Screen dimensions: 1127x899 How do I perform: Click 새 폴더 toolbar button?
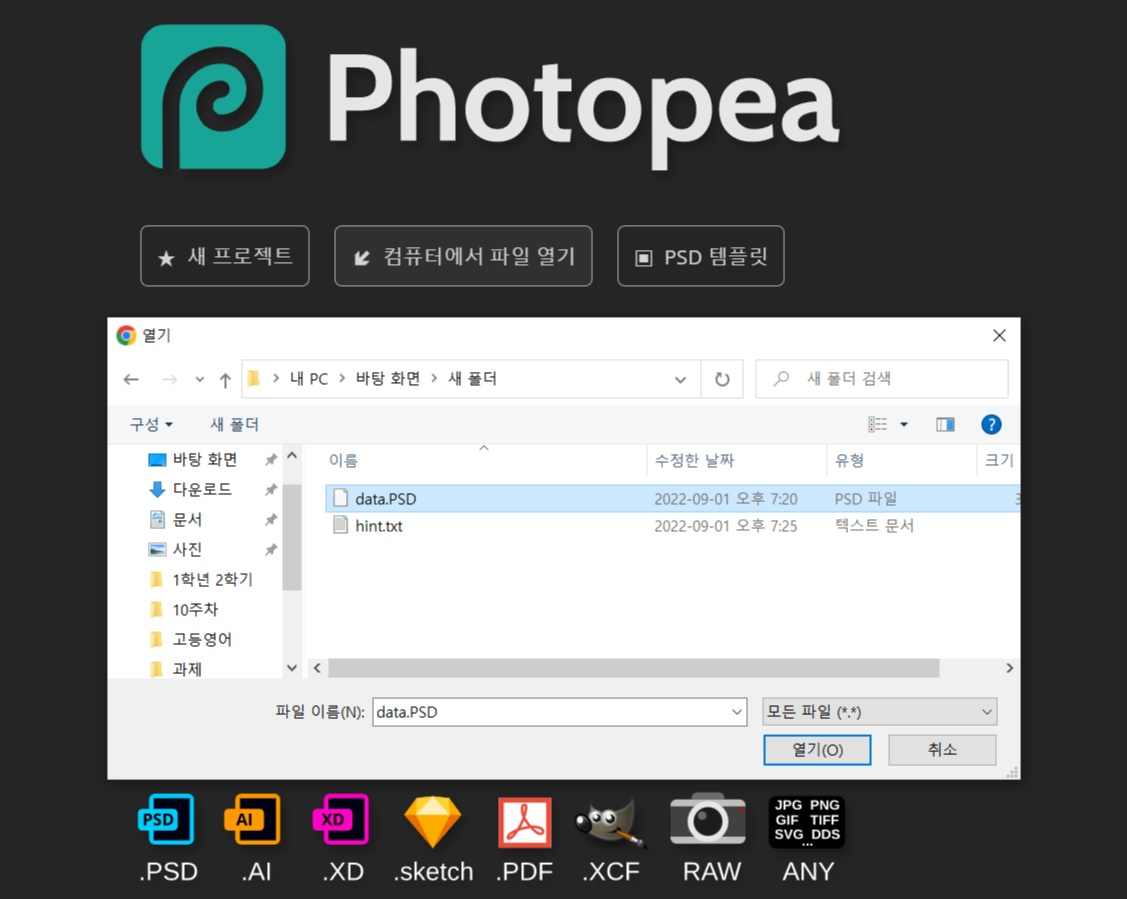tap(234, 425)
